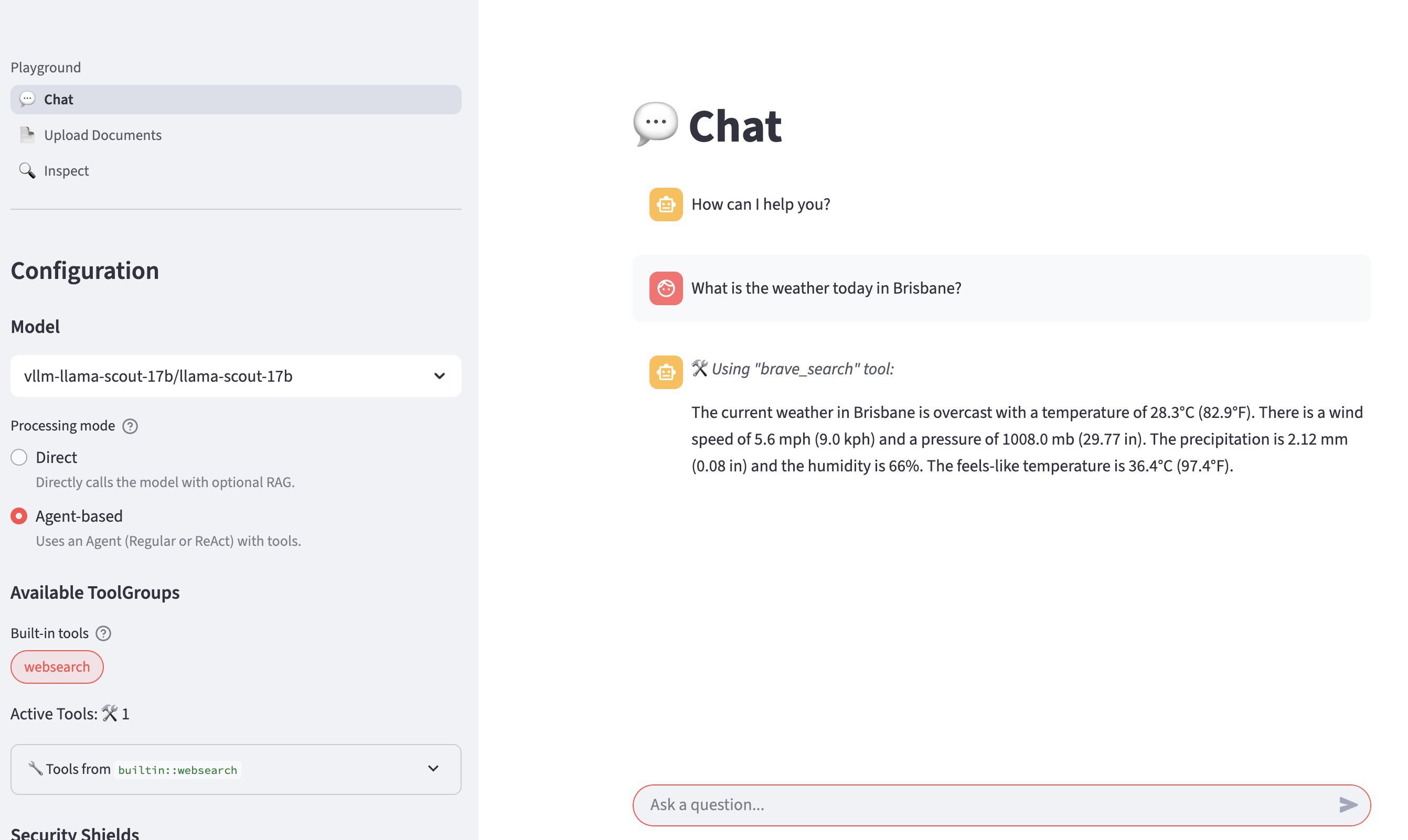Click the wrench icon in the Tools expander

coord(35,768)
